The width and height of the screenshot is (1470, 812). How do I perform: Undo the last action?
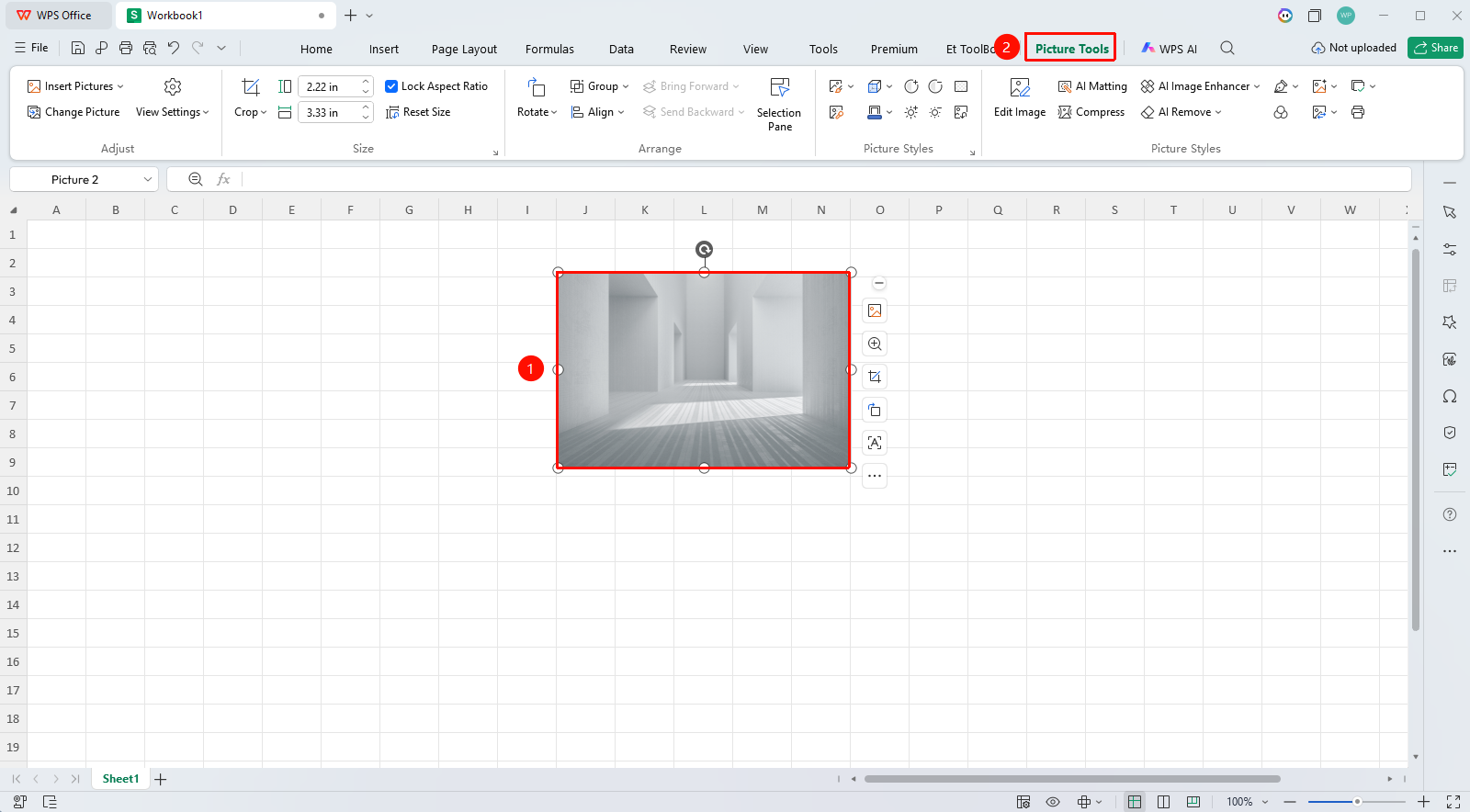coord(174,48)
